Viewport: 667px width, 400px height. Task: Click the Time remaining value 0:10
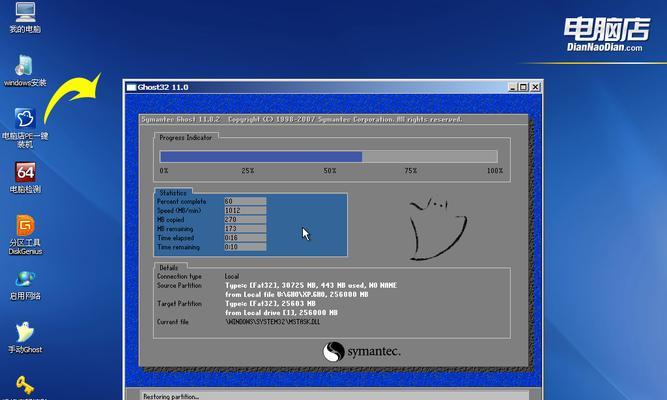coord(245,247)
